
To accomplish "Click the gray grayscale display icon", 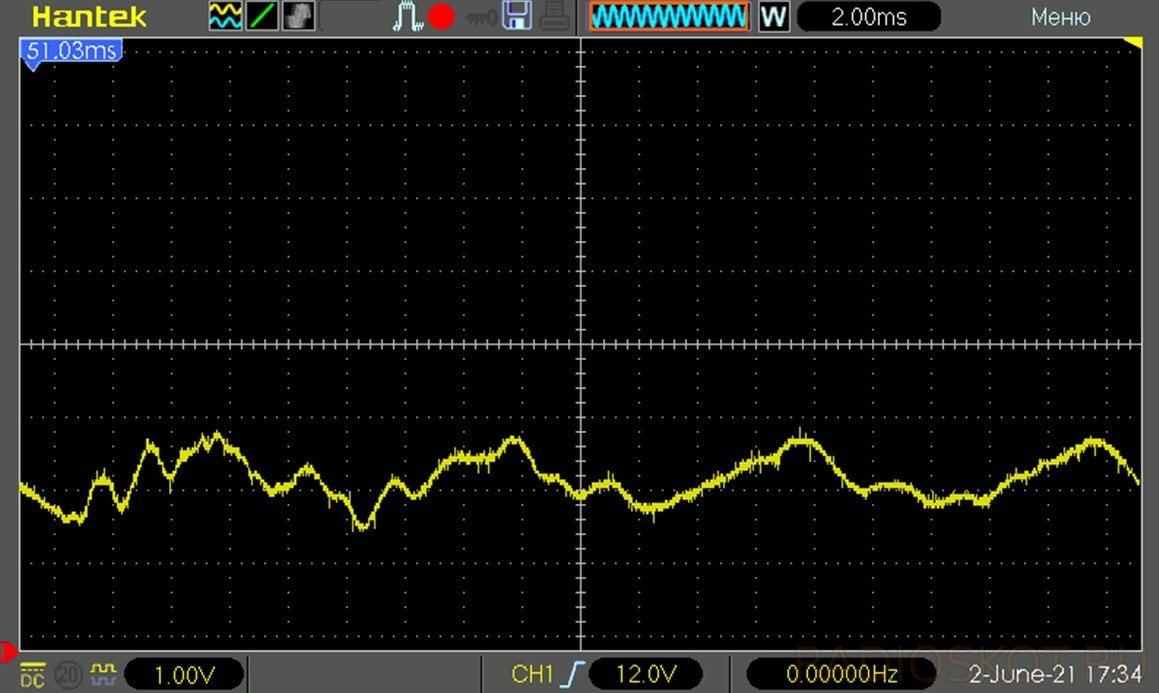I will point(298,17).
